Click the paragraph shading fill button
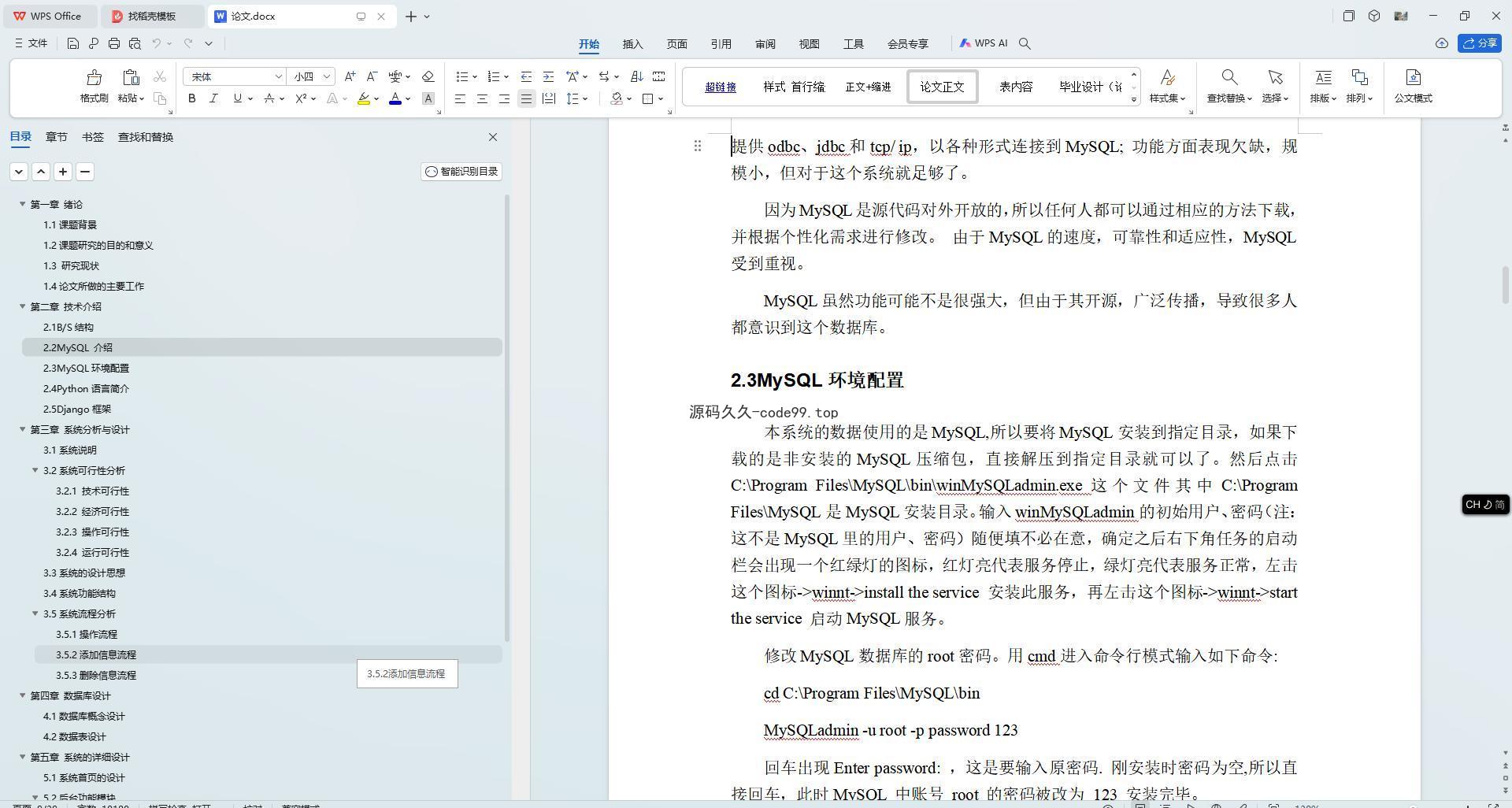Viewport: 1512px width, 808px height. (617, 98)
